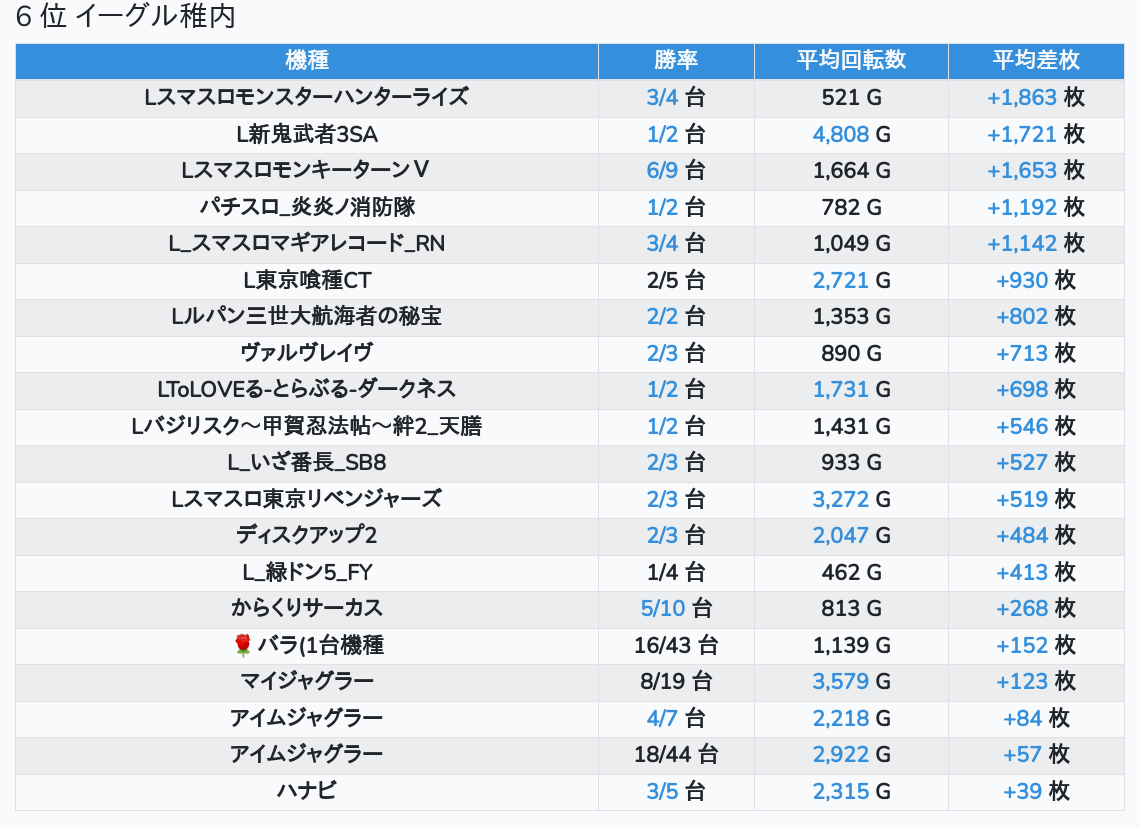Click the 18/44 台 win rate cell
Image resolution: width=1140 pixels, height=827 pixels.
point(676,754)
